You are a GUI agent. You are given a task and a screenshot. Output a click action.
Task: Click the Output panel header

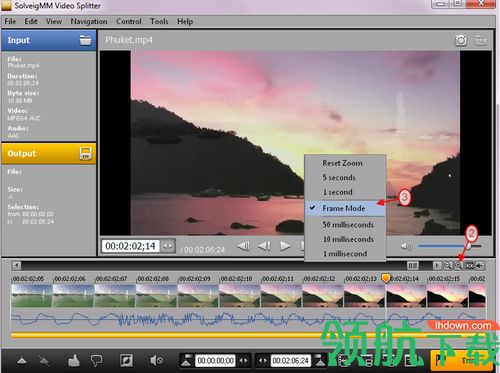pyautogui.click(x=49, y=154)
